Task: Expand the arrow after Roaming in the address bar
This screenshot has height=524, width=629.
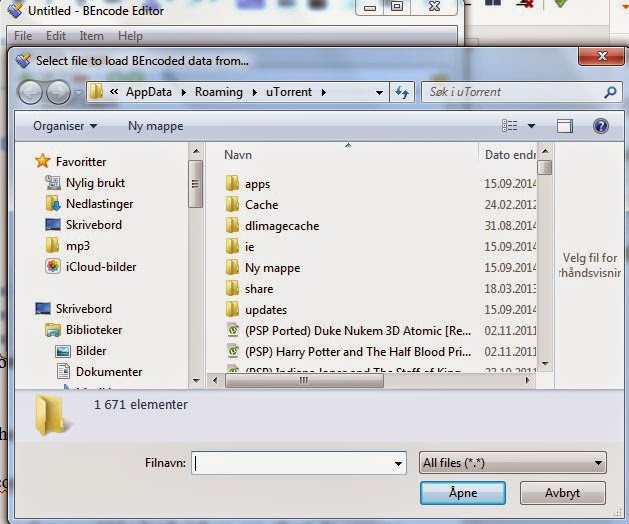Action: [254, 92]
